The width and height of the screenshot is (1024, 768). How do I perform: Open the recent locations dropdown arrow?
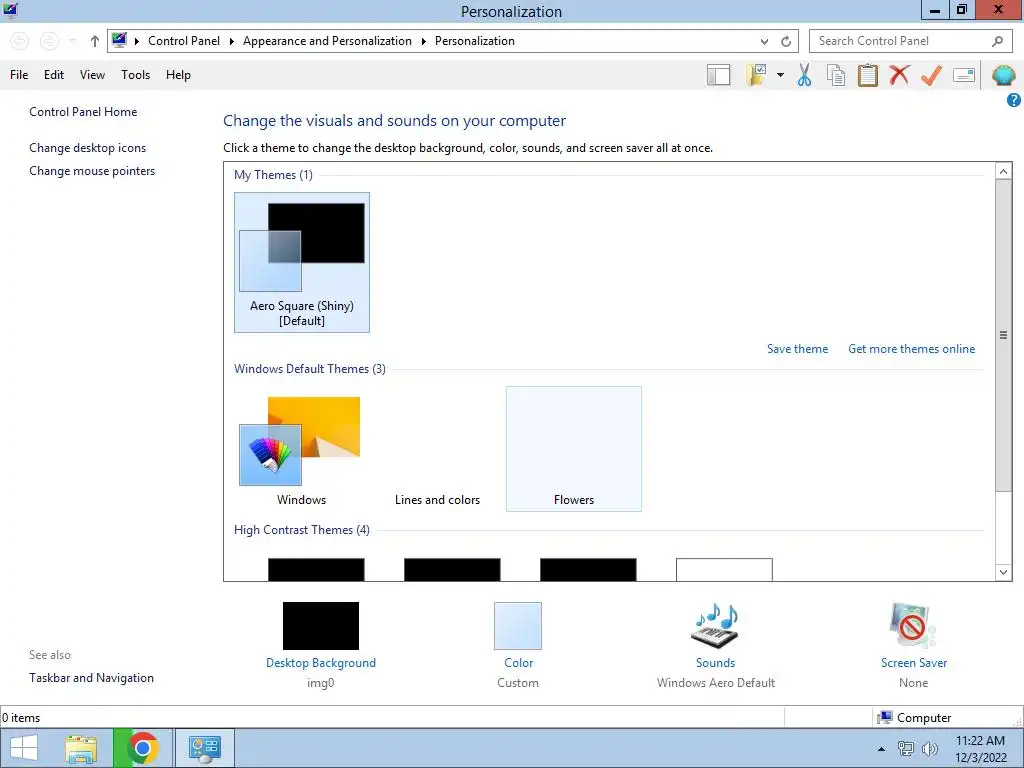pos(73,41)
